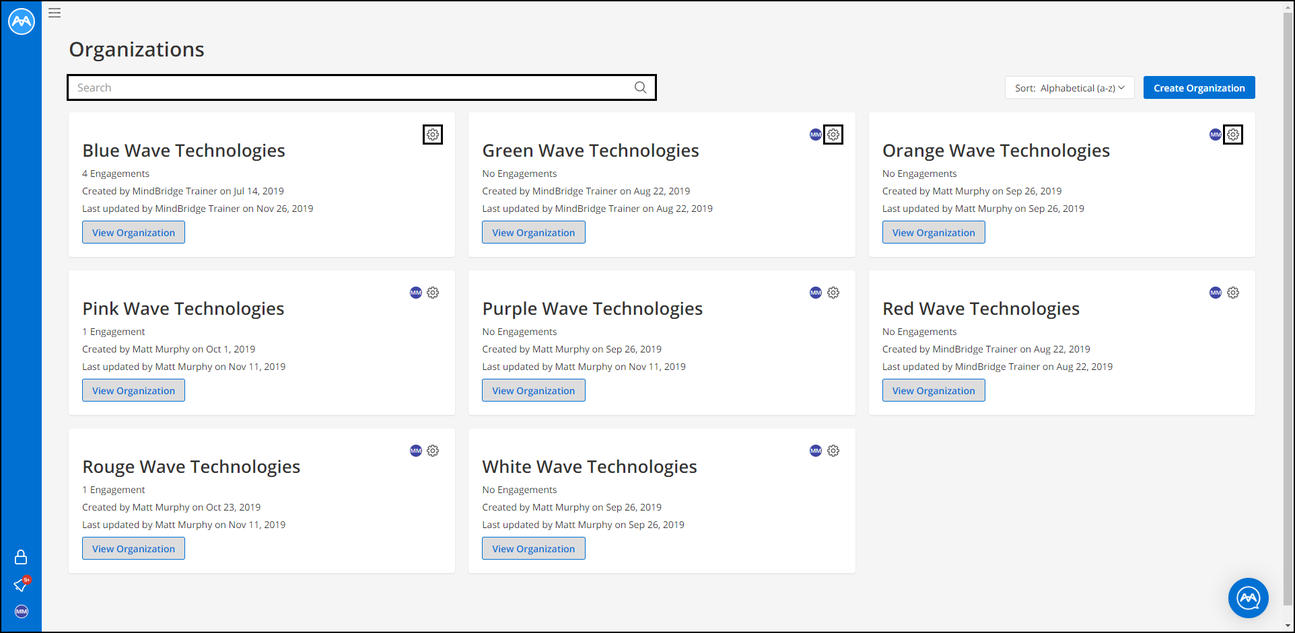Screen dimensions: 1295x633
Task: Open the MindBridge chat bubble
Action: 1248,598
